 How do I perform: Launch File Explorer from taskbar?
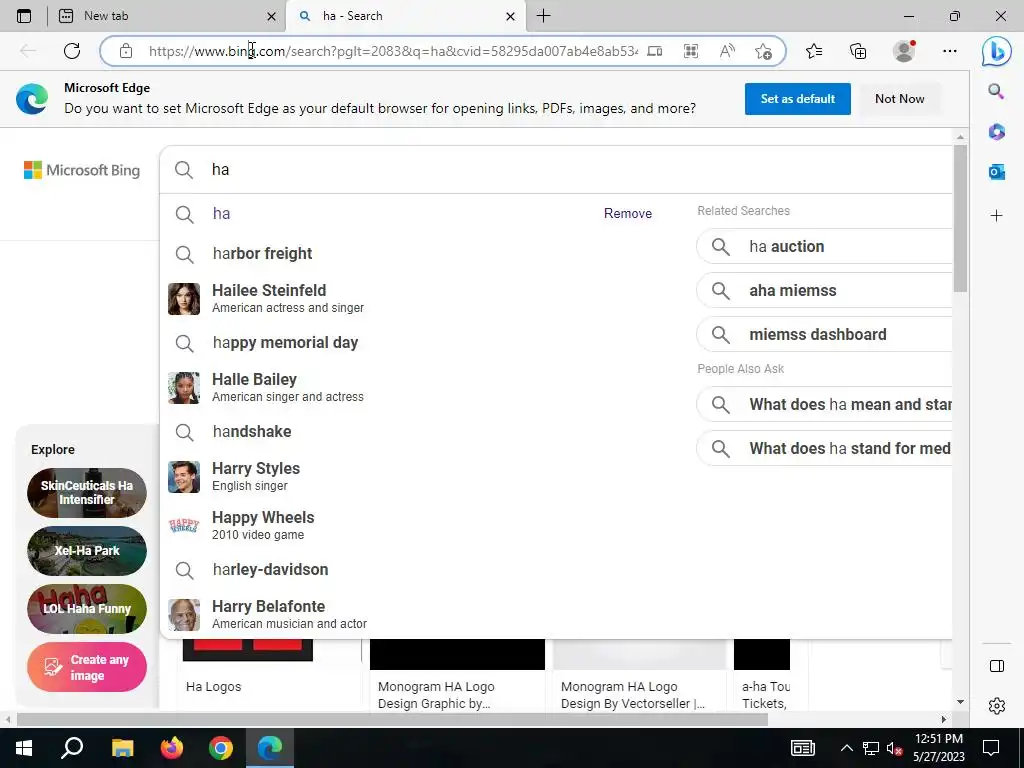click(122, 748)
